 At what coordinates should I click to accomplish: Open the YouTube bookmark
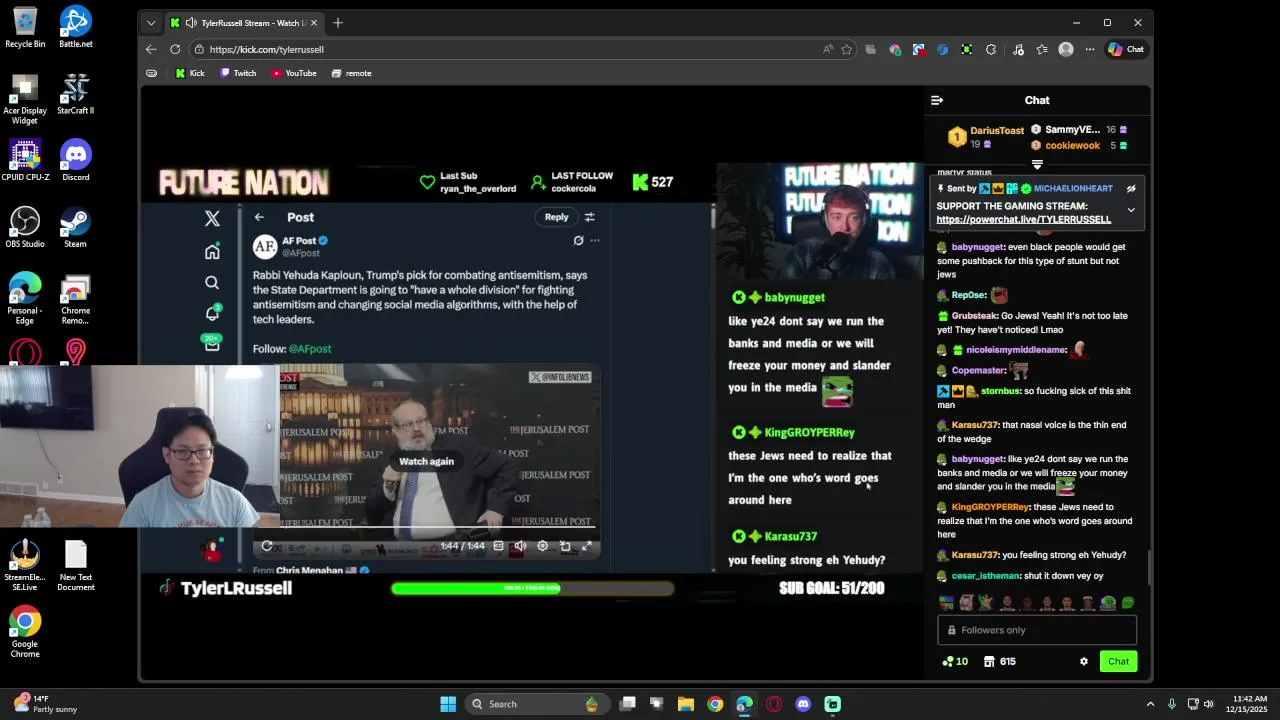click(294, 73)
